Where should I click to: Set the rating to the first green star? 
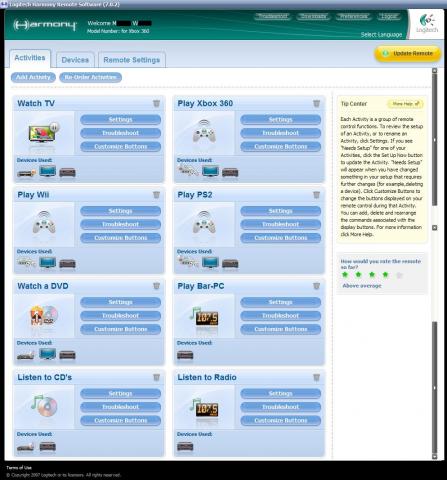pos(345,275)
